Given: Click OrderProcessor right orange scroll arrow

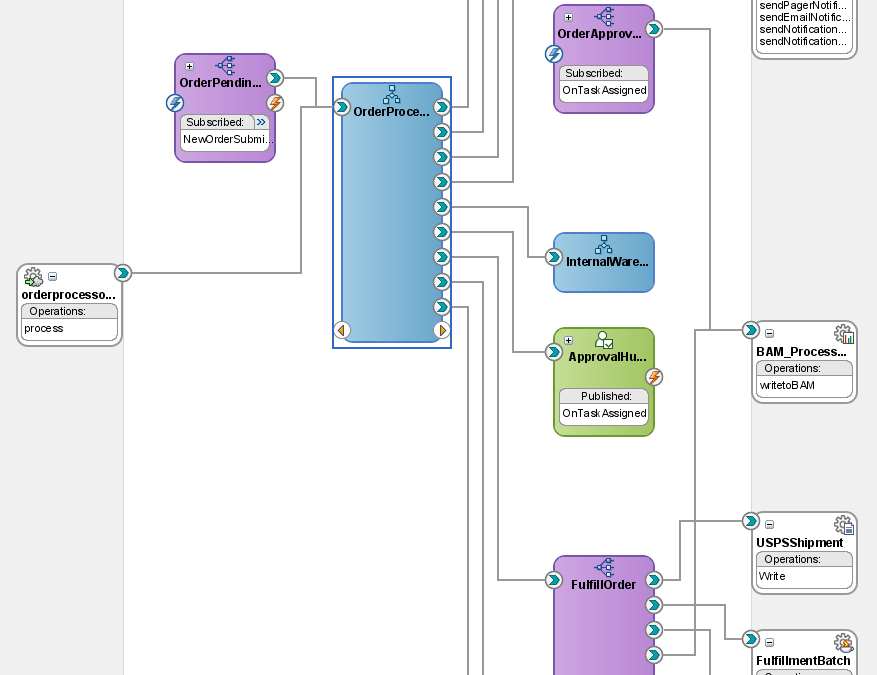Looking at the screenshot, I should click(x=442, y=330).
